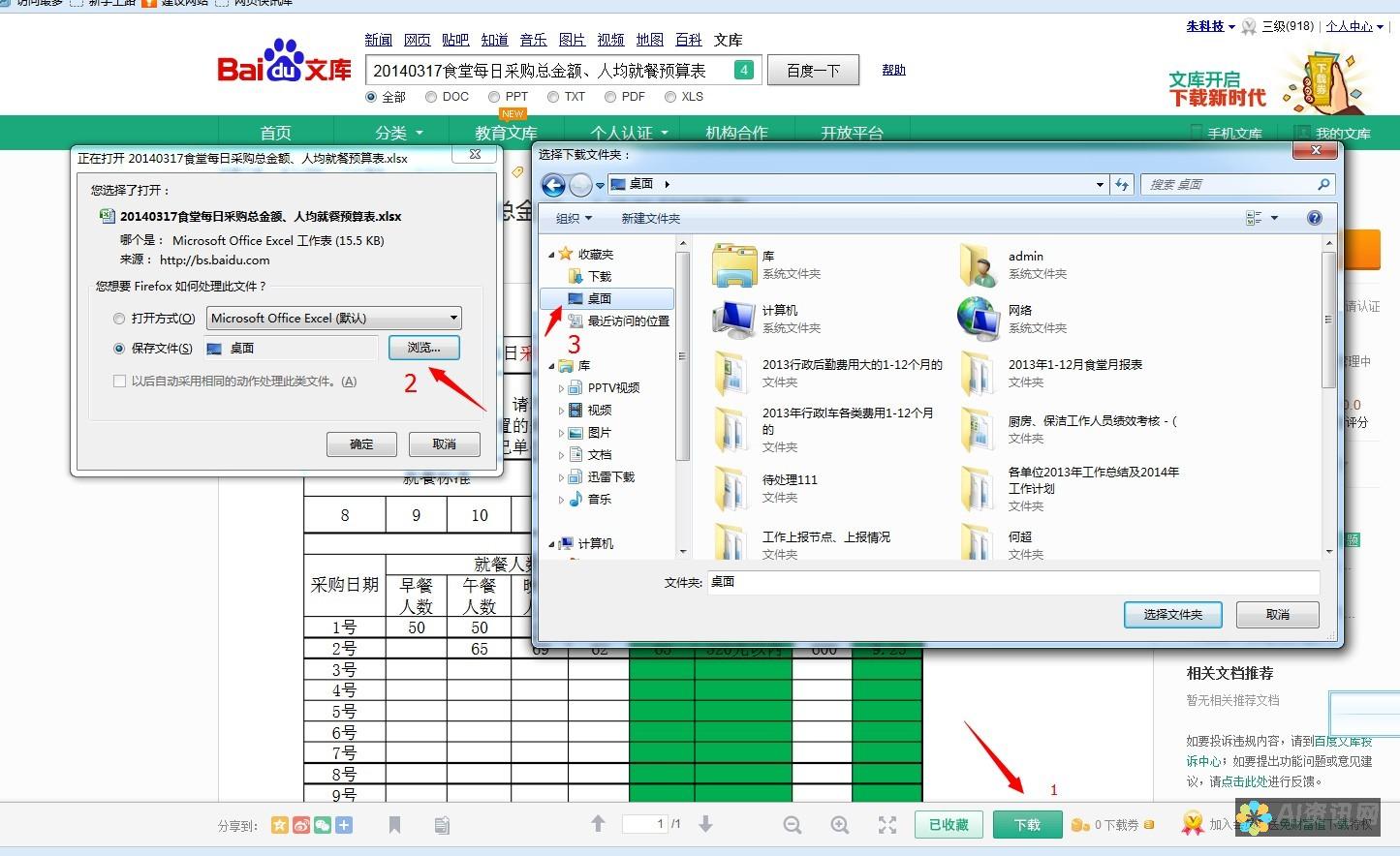Expand the 视频 library node
The image size is (1400, 856).
click(561, 411)
